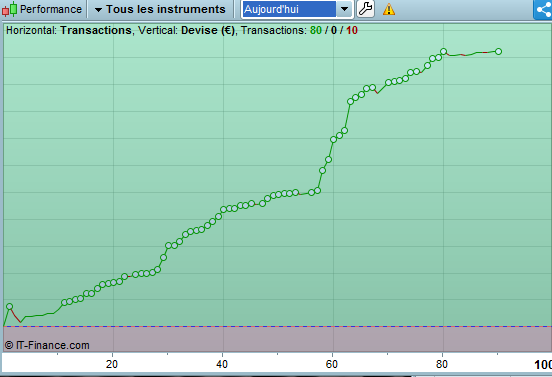Click the x-axis value 60
Viewport: 552px width, 377px height.
[x=332, y=364]
